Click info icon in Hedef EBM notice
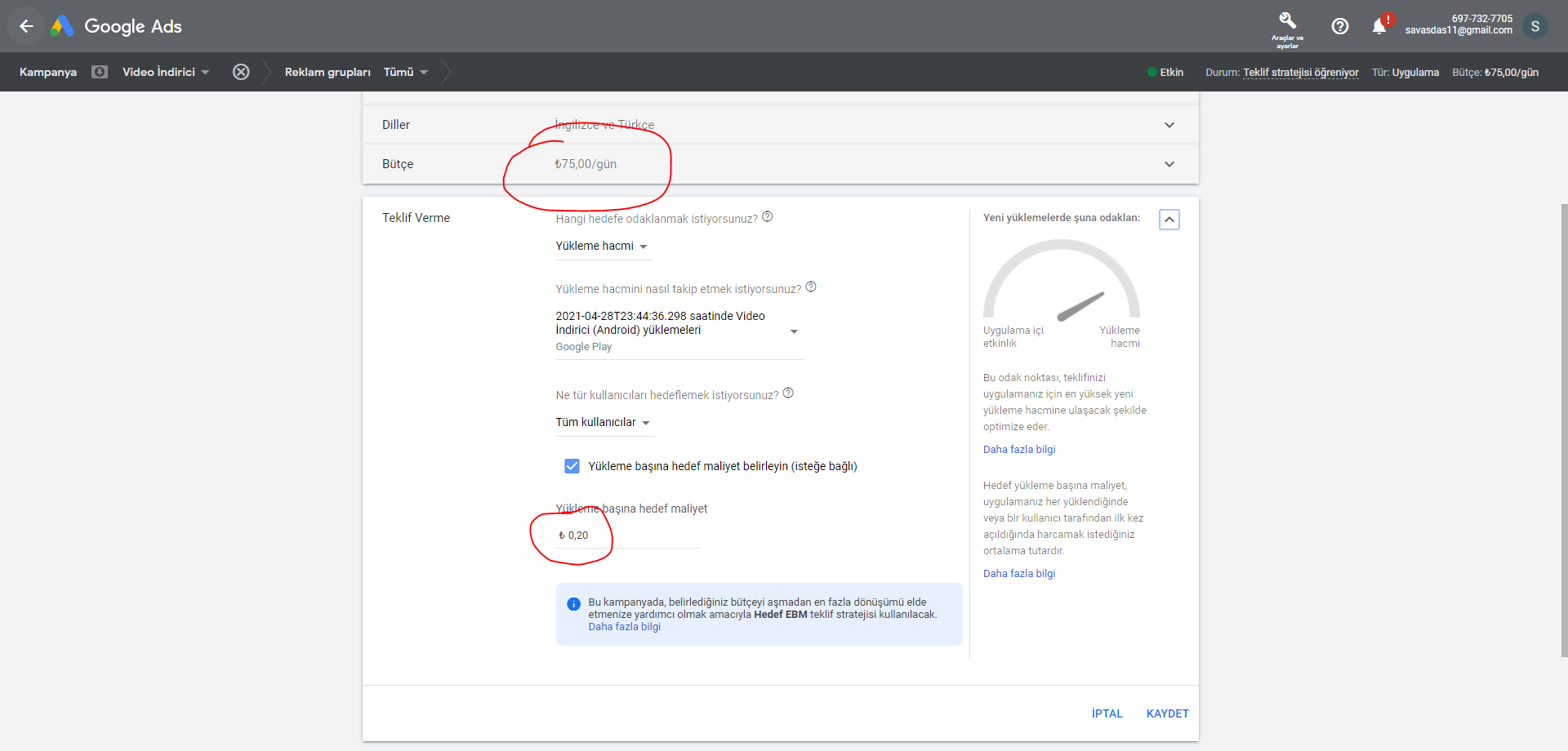The width and height of the screenshot is (1568, 751). point(573,604)
